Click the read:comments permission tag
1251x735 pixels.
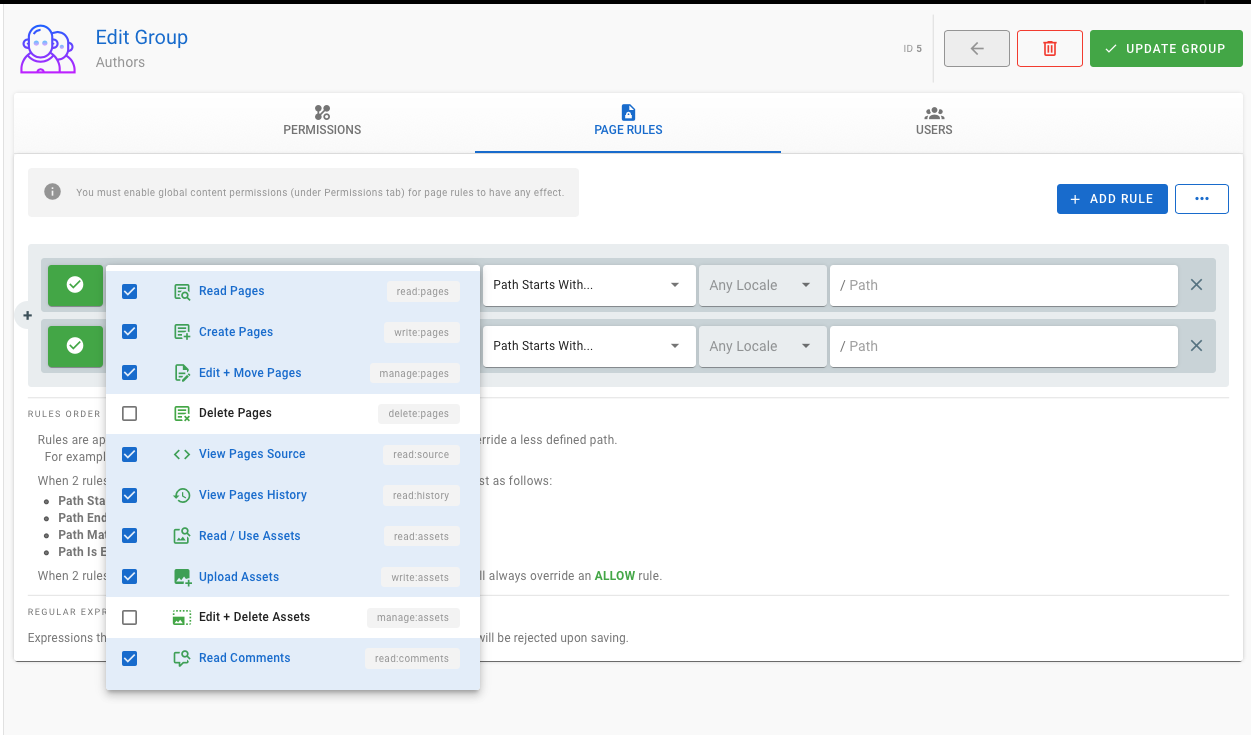click(412, 658)
